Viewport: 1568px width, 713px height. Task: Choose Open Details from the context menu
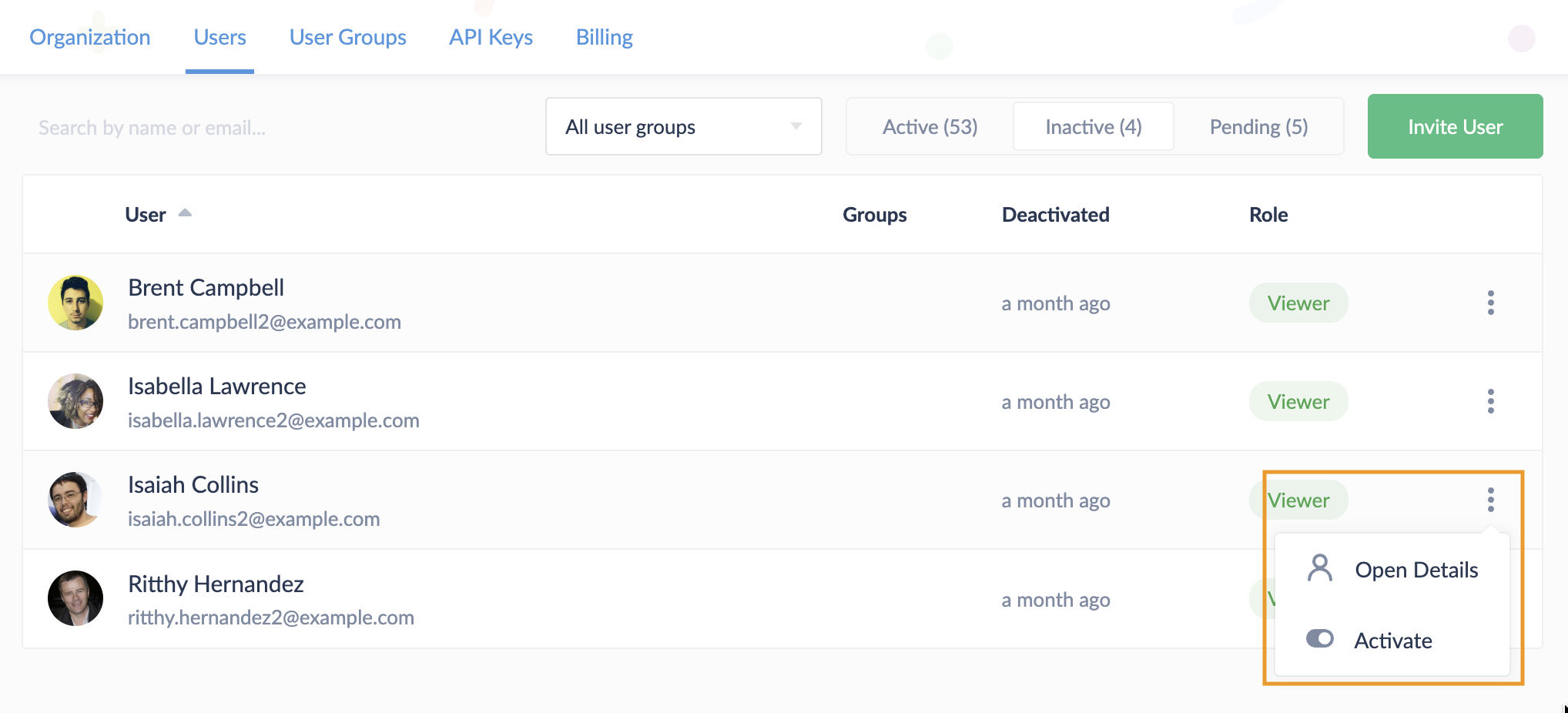coord(1416,570)
